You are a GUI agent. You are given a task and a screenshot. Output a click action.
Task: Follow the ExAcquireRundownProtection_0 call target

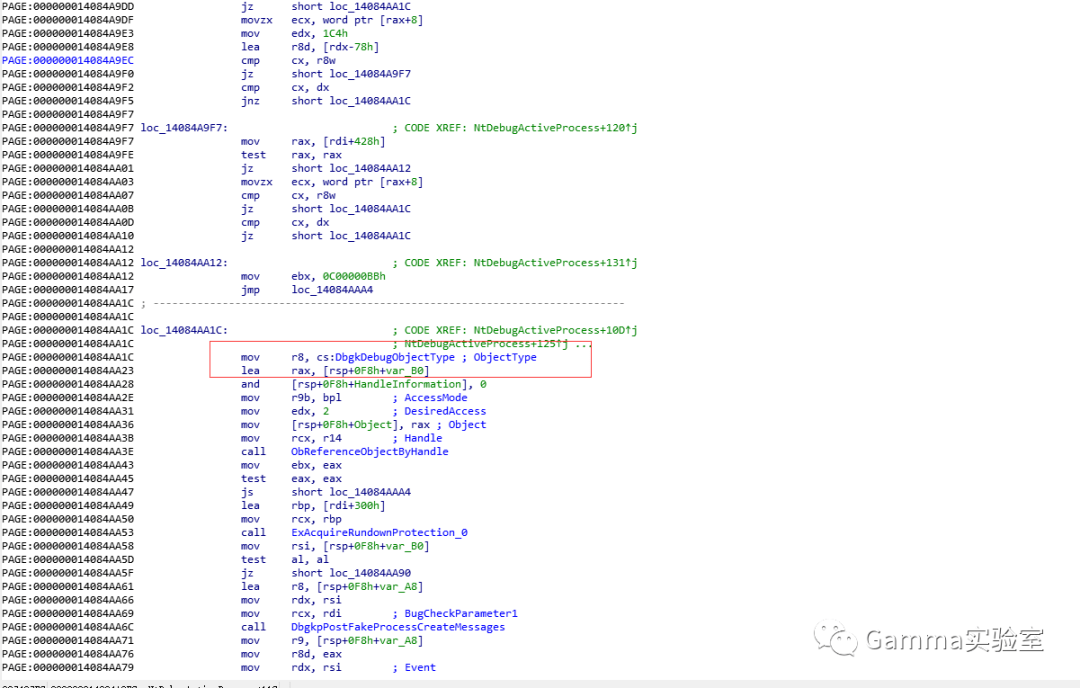(x=378, y=532)
